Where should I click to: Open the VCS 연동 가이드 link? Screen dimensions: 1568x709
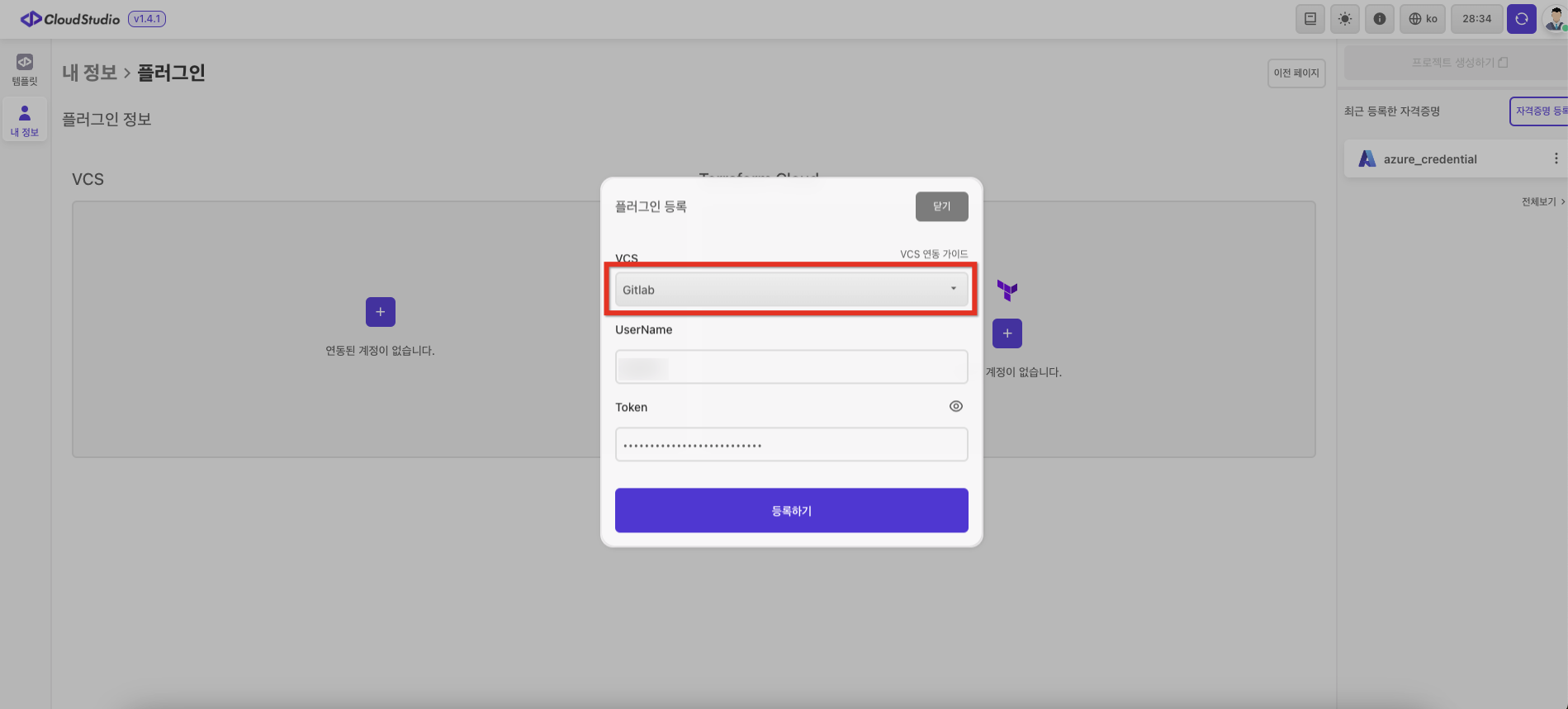(x=934, y=254)
